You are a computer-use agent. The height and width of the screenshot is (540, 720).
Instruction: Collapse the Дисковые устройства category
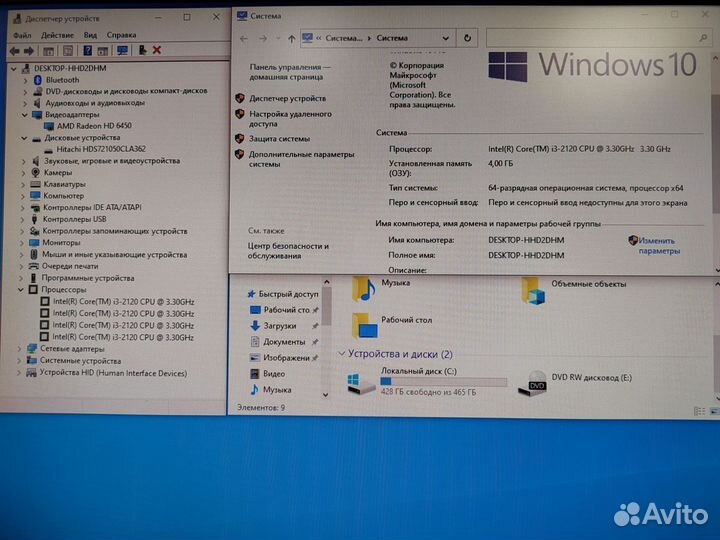click(24, 138)
